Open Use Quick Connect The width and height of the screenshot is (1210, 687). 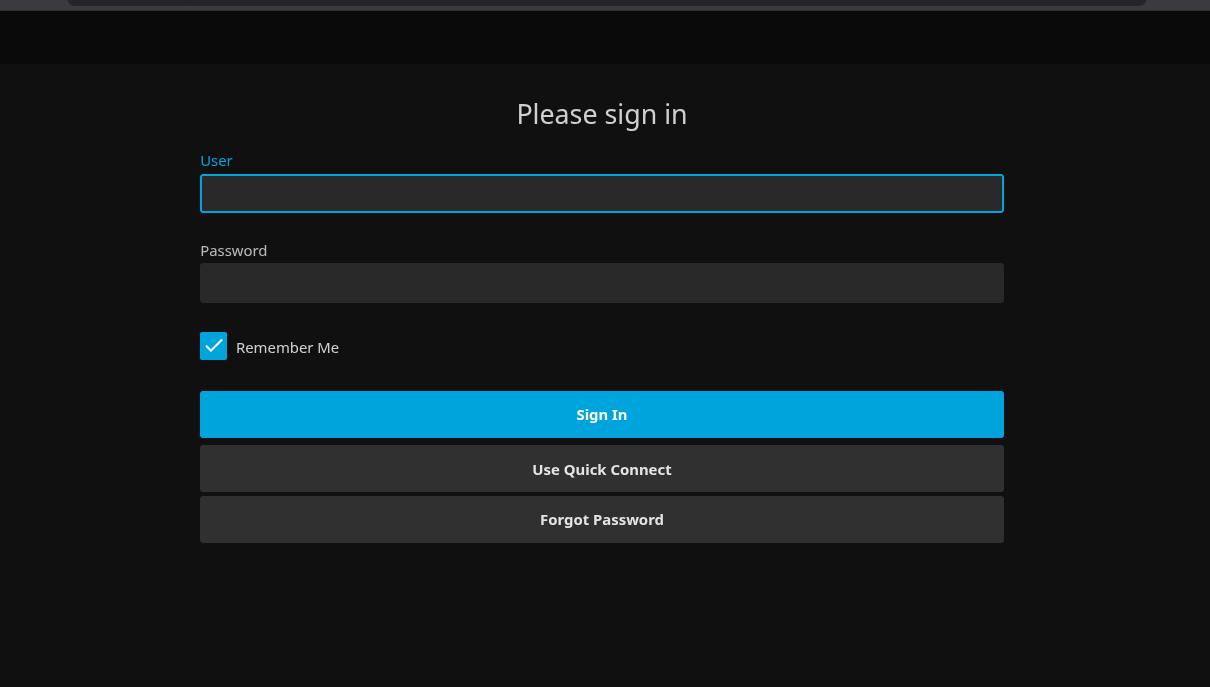(x=601, y=469)
